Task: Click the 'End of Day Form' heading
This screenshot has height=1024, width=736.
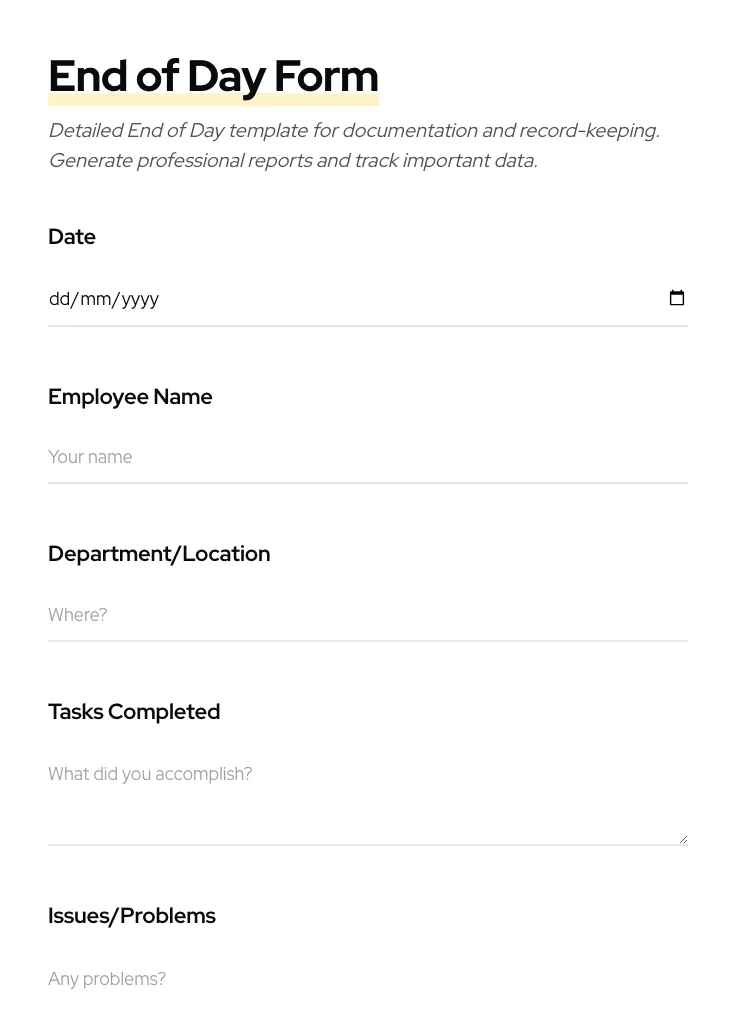Action: (213, 77)
